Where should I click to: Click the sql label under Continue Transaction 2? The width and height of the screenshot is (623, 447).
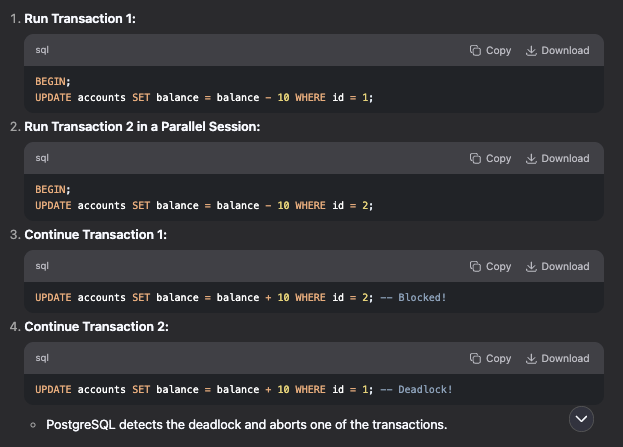coord(43,358)
